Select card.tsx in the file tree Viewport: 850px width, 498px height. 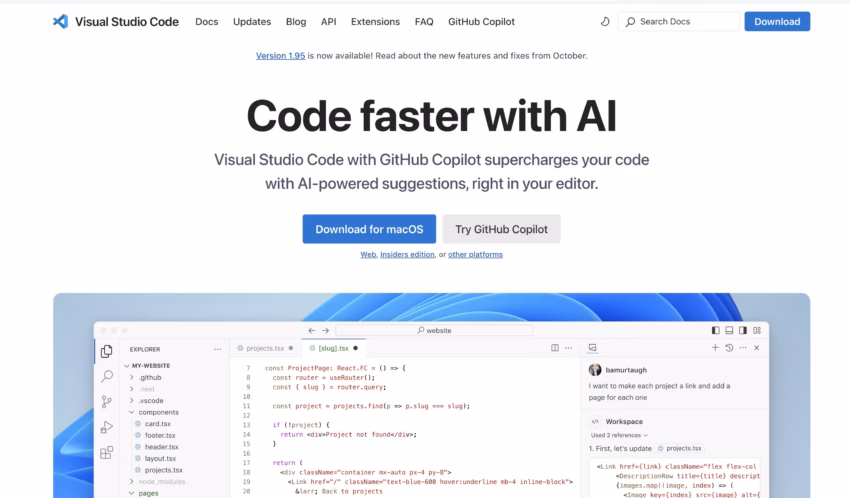pos(158,424)
